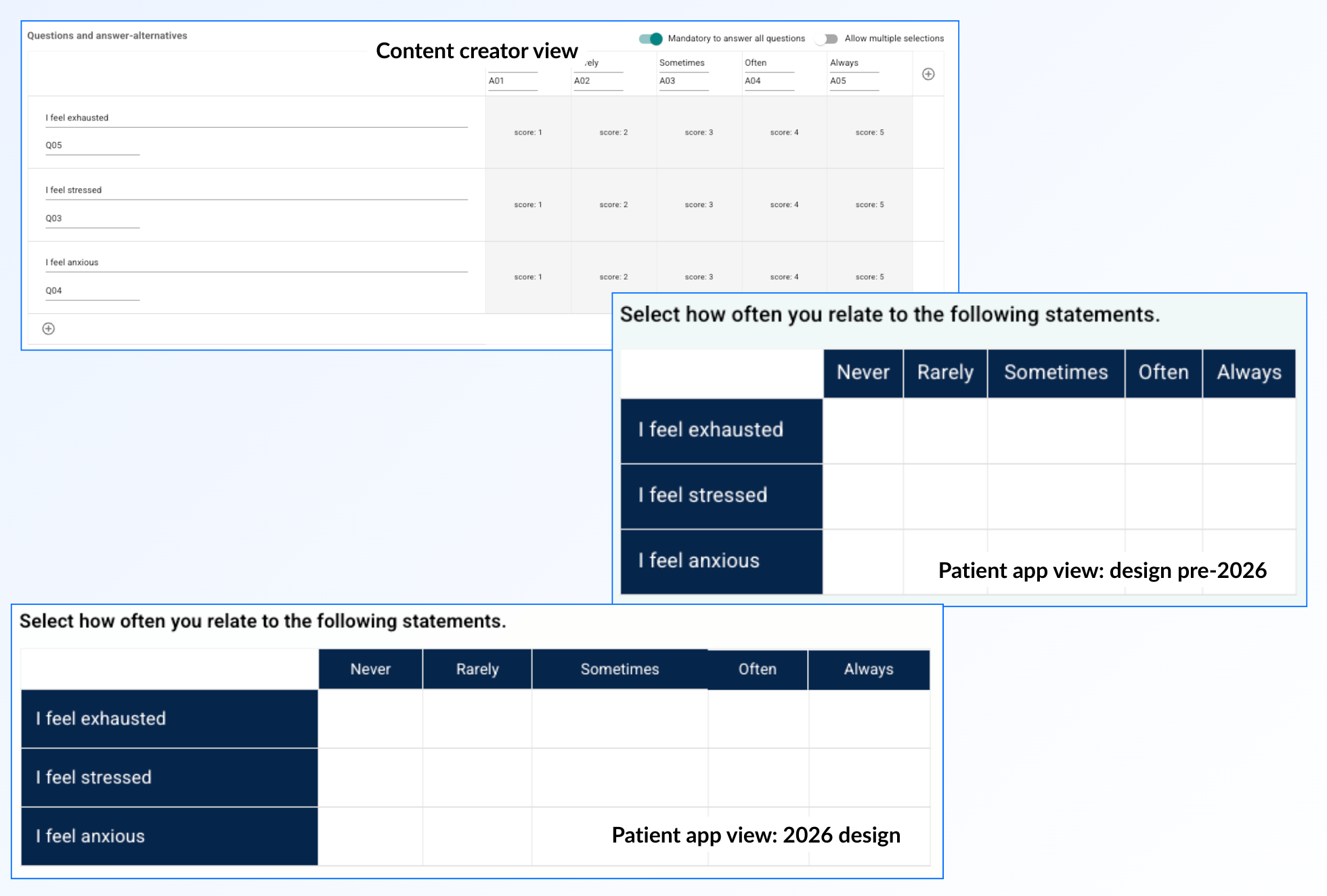Click Never header in pre-2026 patient view

(863, 373)
